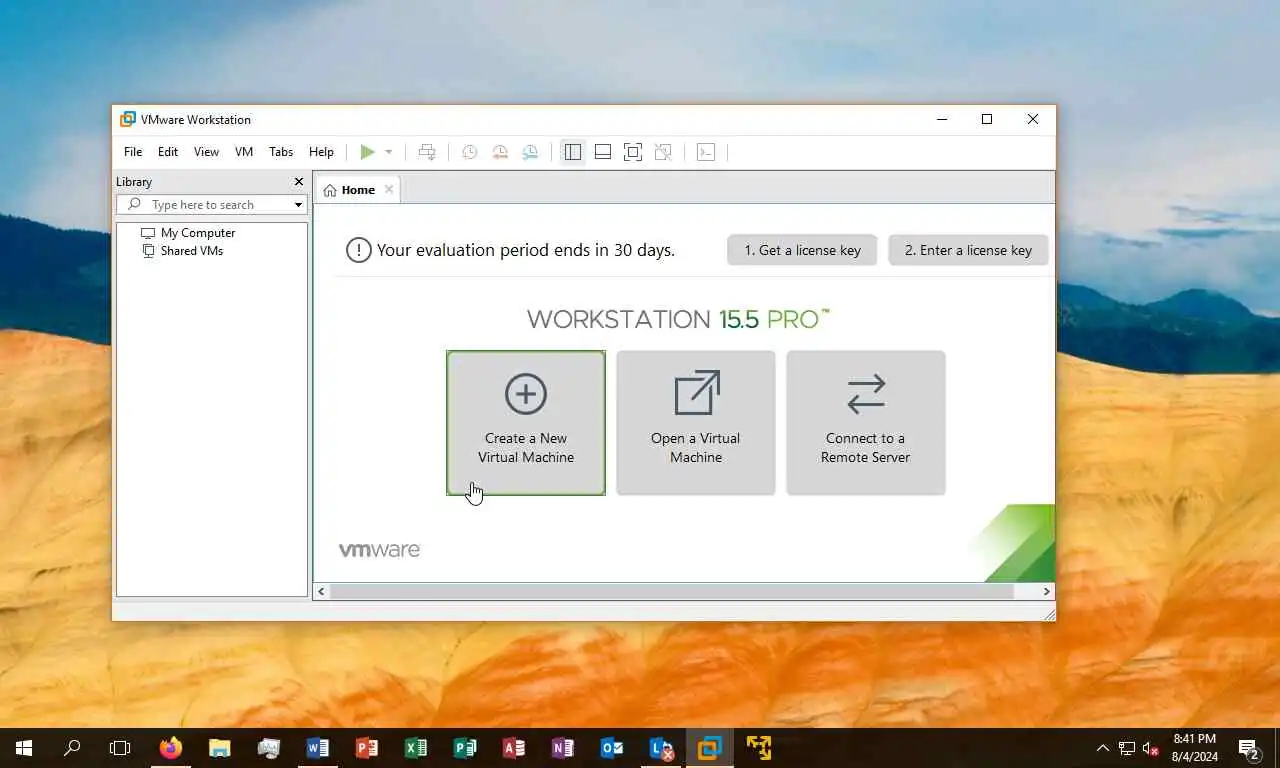The image size is (1280, 768).
Task: Launch Firefox from taskbar
Action: point(171,748)
